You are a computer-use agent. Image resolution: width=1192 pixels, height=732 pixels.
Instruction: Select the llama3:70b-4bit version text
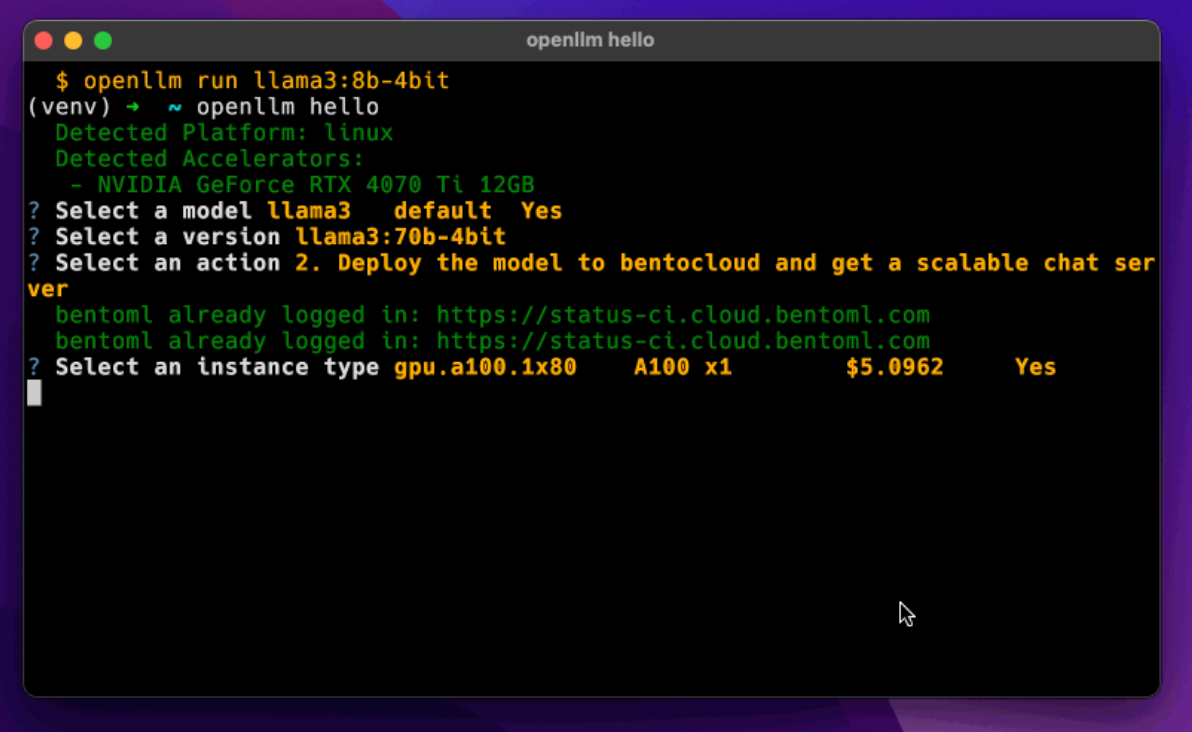coord(401,237)
